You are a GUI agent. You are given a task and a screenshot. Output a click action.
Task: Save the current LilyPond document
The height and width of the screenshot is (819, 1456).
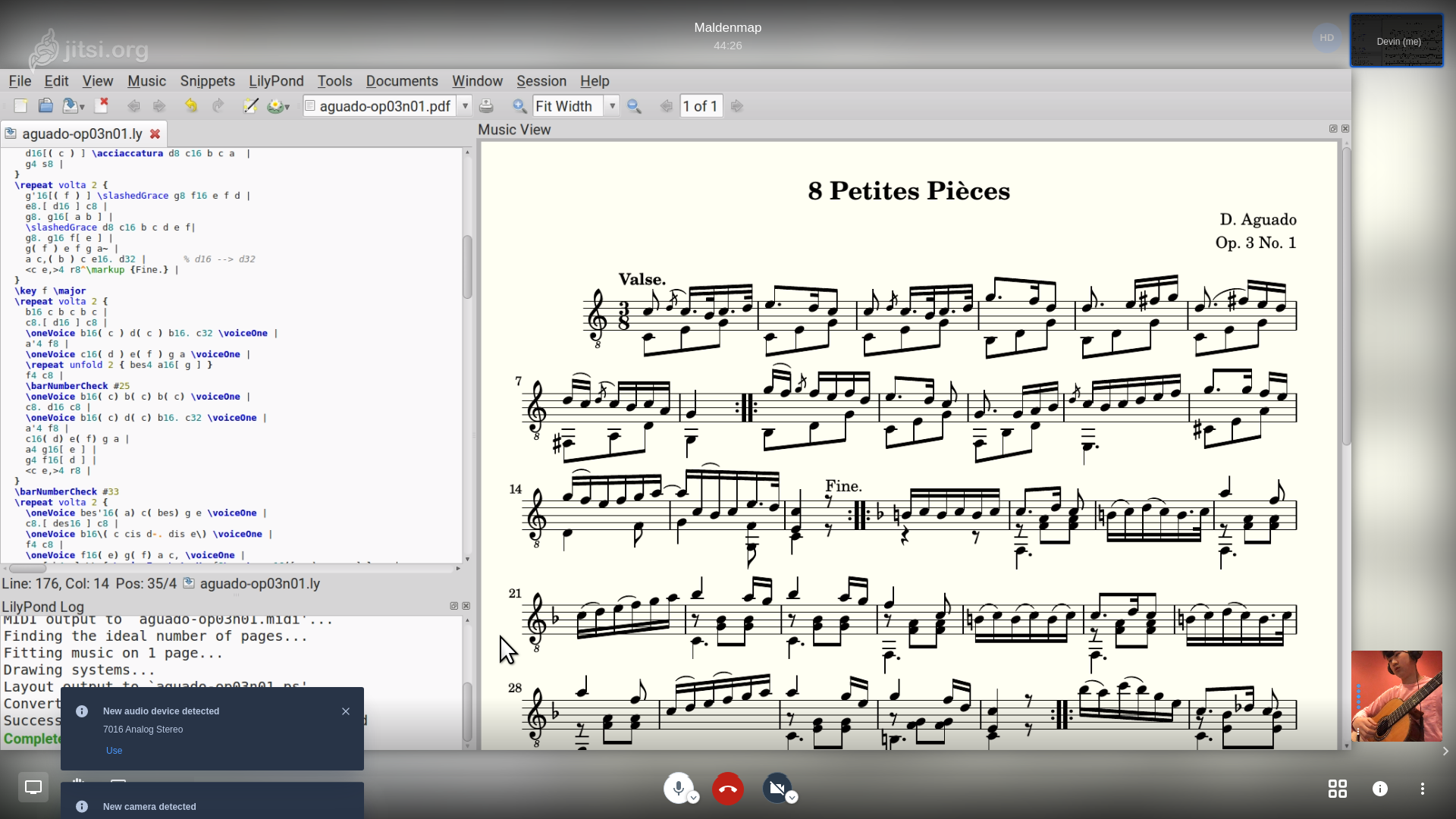point(70,106)
